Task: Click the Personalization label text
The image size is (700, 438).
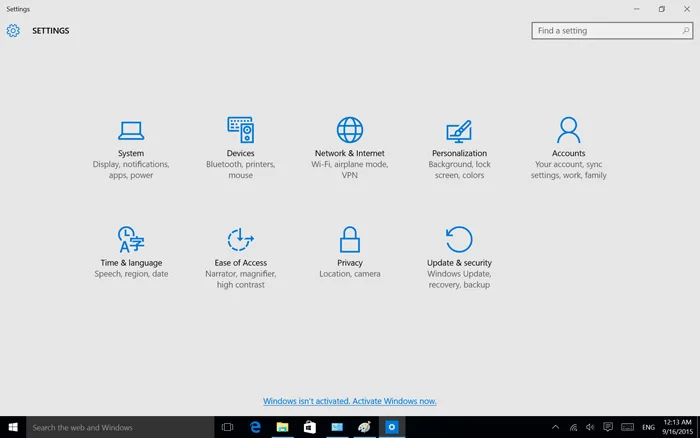Action: [459, 153]
